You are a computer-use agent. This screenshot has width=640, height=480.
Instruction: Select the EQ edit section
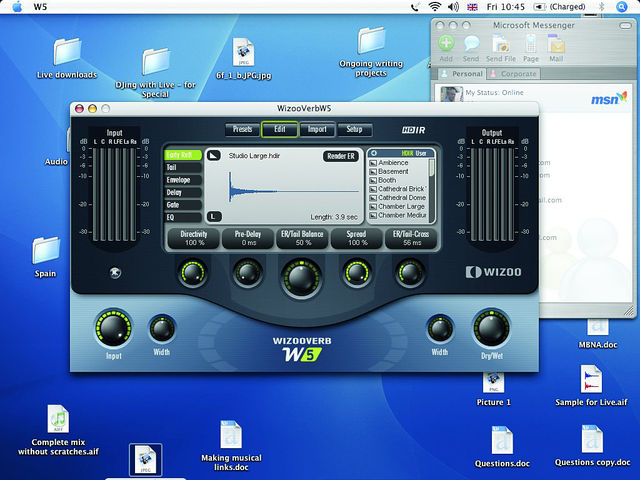click(x=183, y=218)
